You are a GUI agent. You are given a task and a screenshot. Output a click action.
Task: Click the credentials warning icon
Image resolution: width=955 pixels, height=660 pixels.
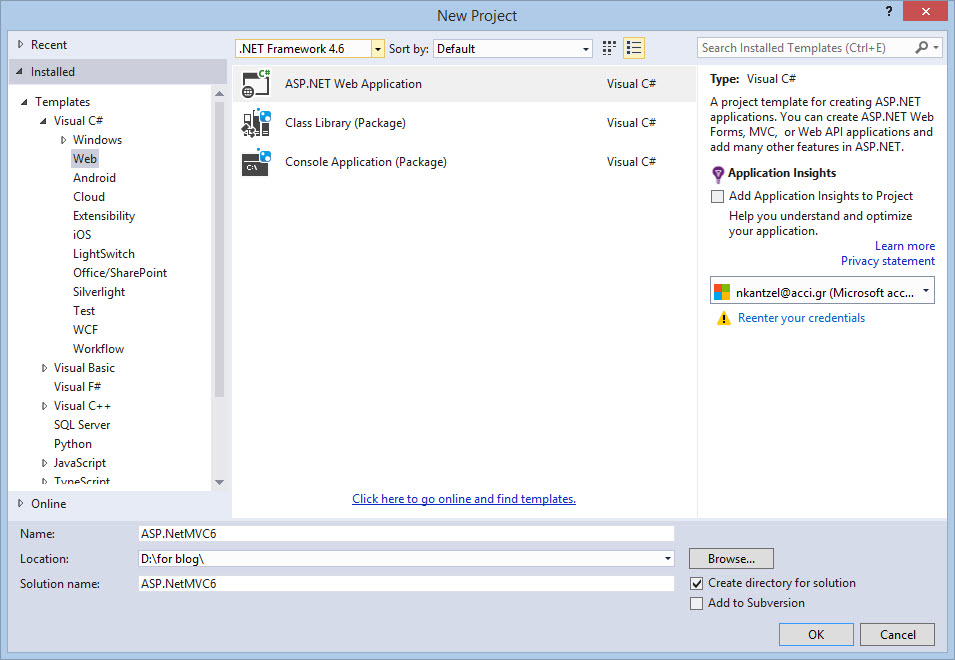(x=724, y=318)
